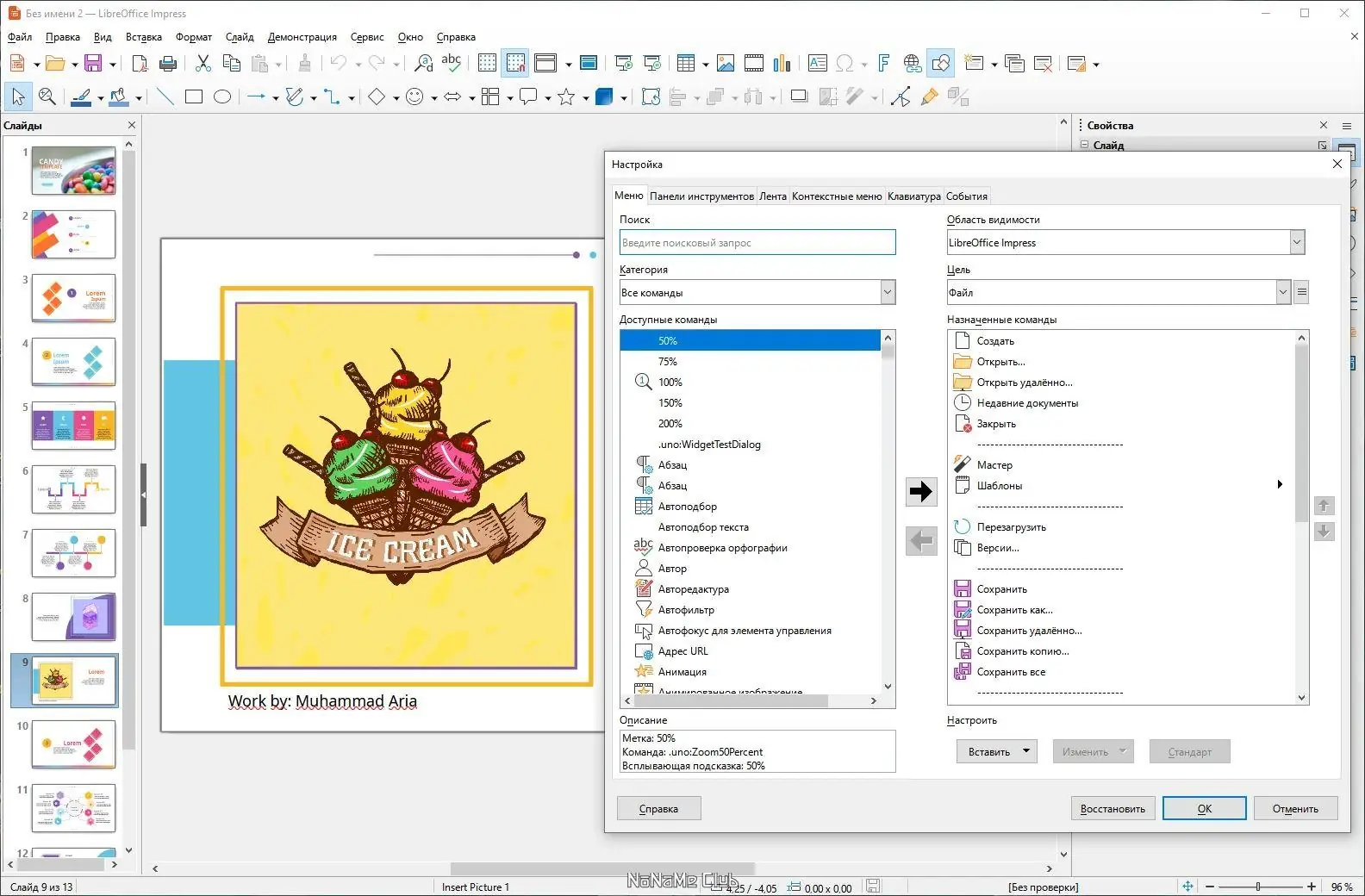The image size is (1365, 896).
Task: Open the Демонстрация menu
Action: tap(302, 37)
